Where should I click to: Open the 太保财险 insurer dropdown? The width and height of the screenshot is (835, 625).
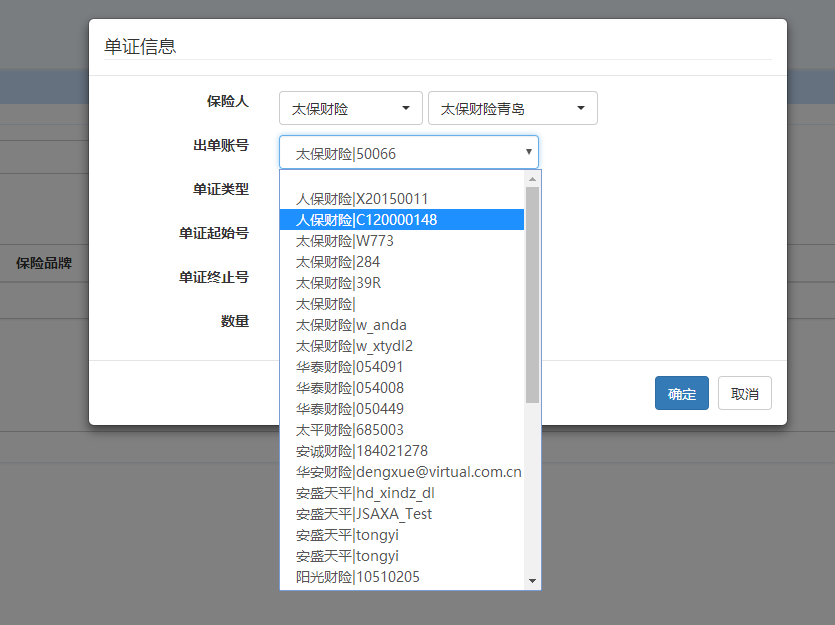350,108
